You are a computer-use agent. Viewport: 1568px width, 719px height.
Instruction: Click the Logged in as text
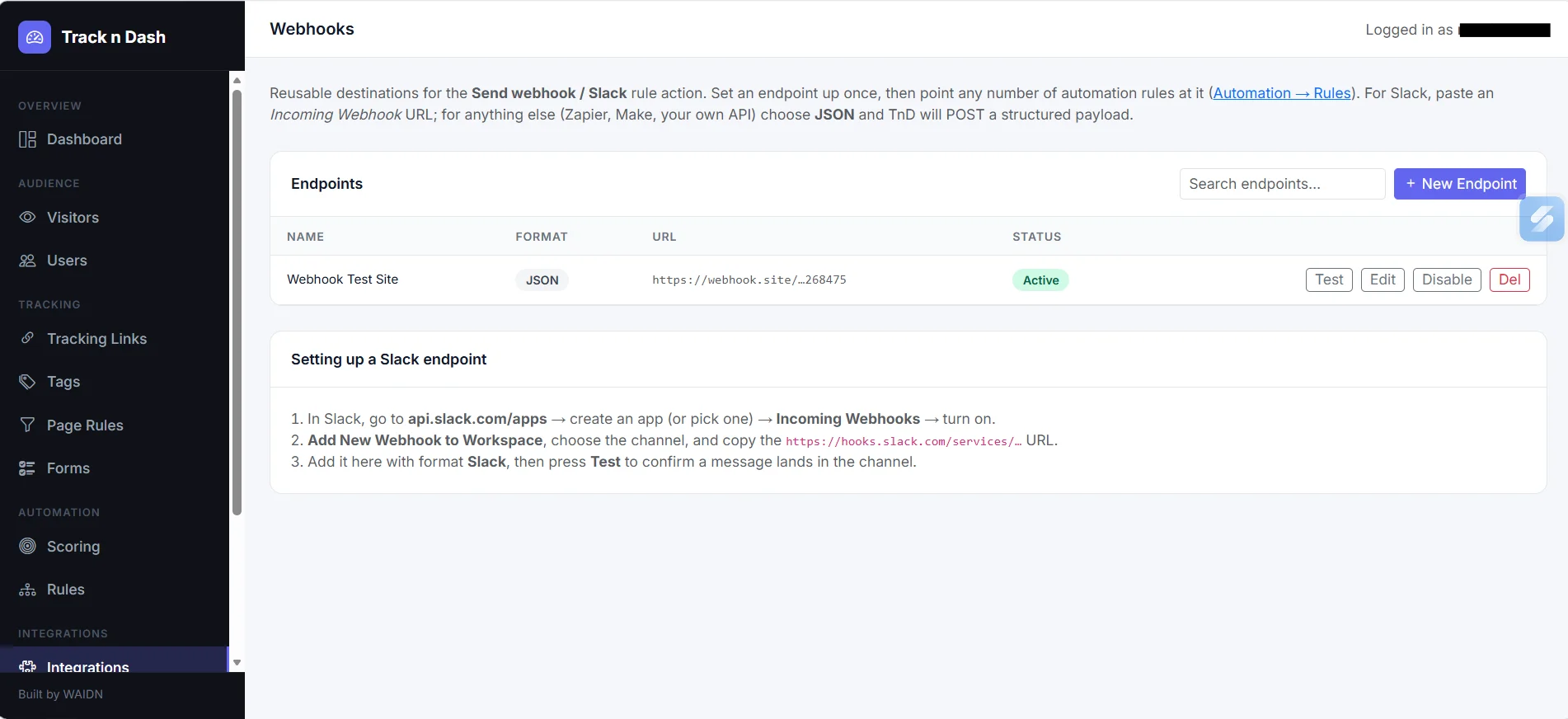pyautogui.click(x=1409, y=30)
